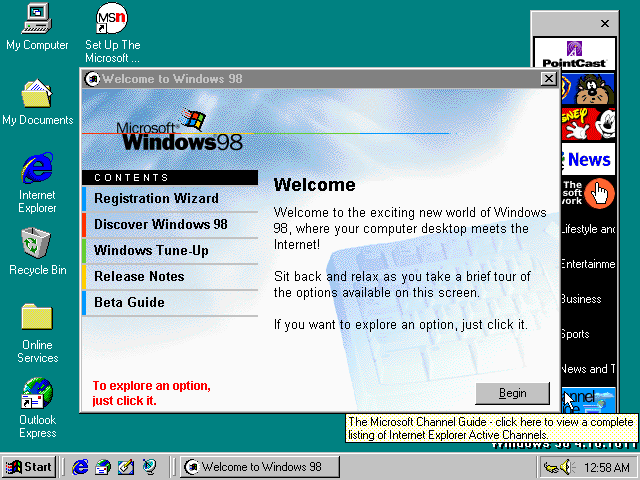This screenshot has height=480, width=640.
Task: Click the Welcome window title bar icon
Action: coord(92,79)
